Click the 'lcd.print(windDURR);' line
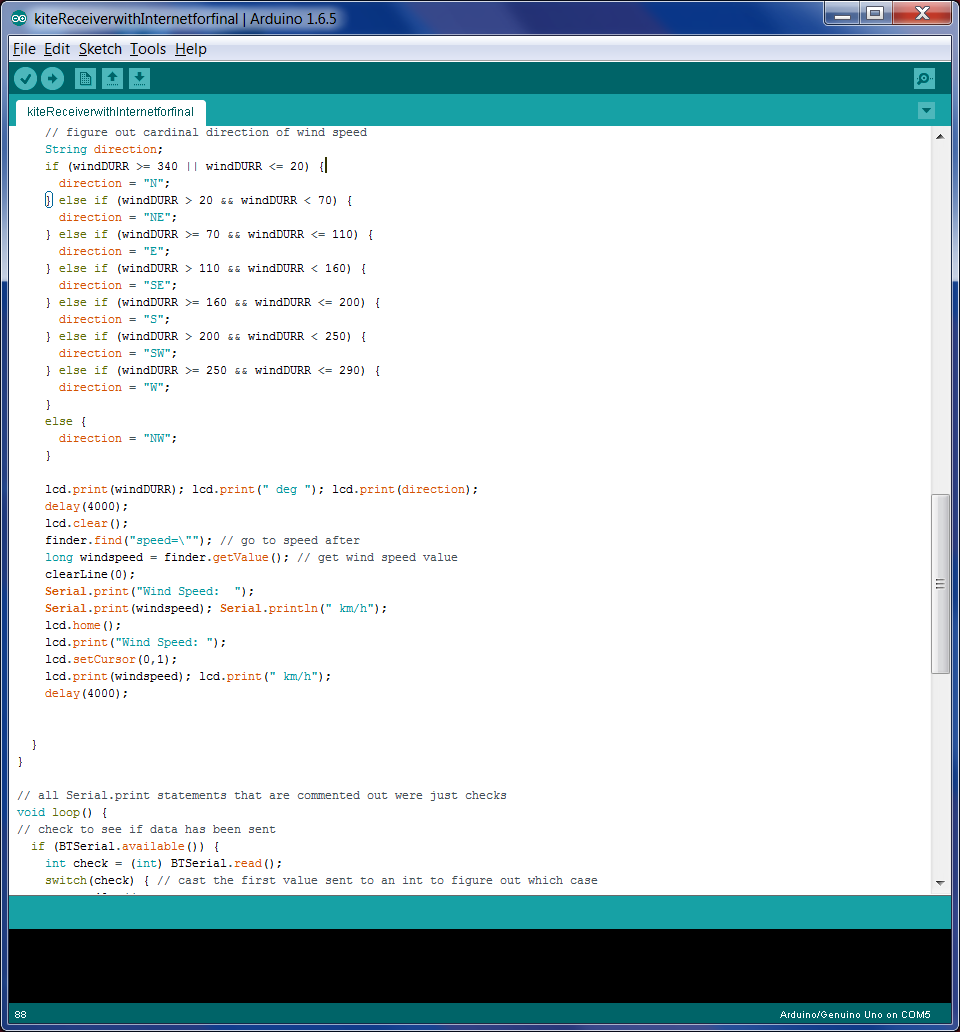This screenshot has height=1032, width=960. tap(261, 490)
